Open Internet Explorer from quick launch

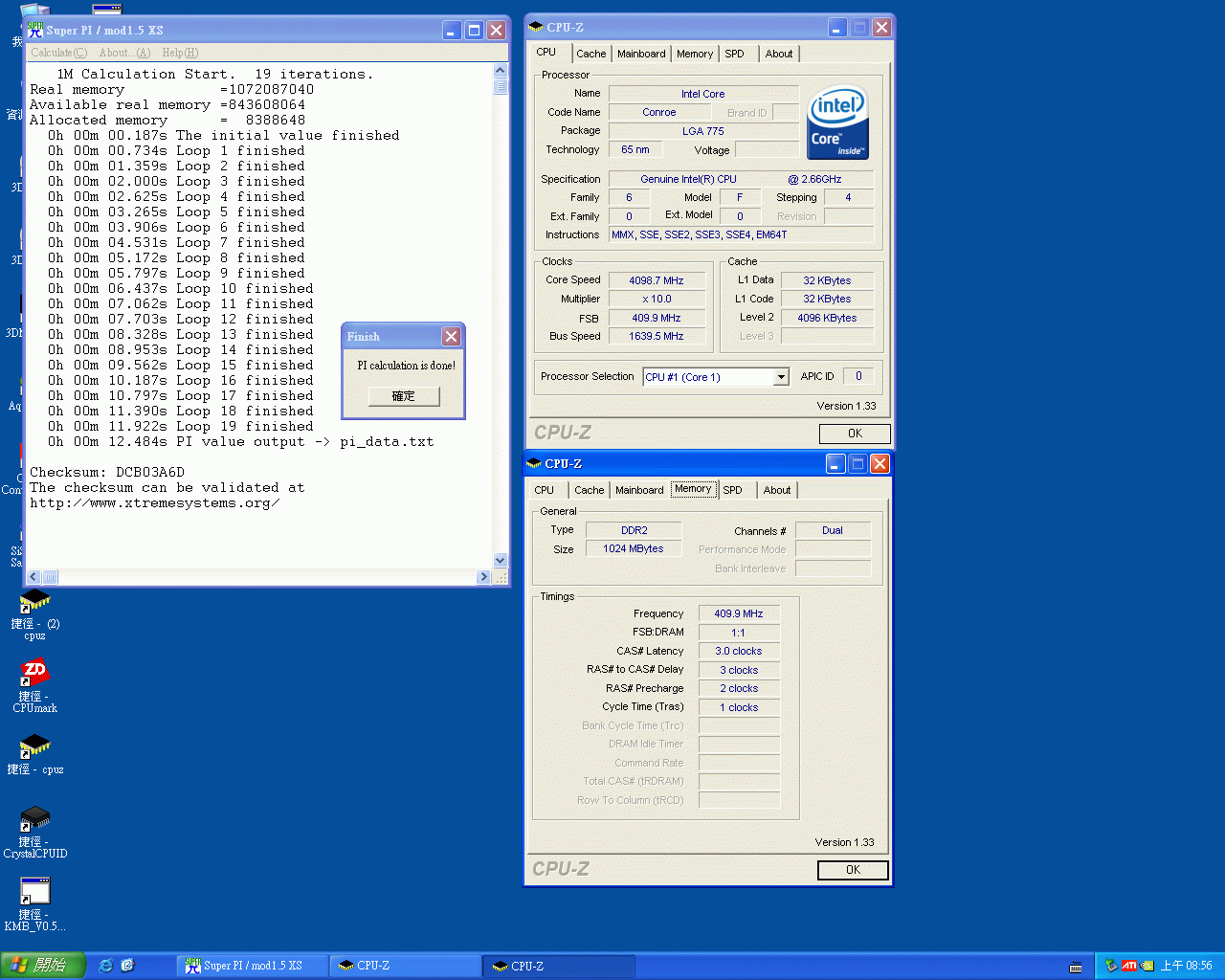point(106,966)
